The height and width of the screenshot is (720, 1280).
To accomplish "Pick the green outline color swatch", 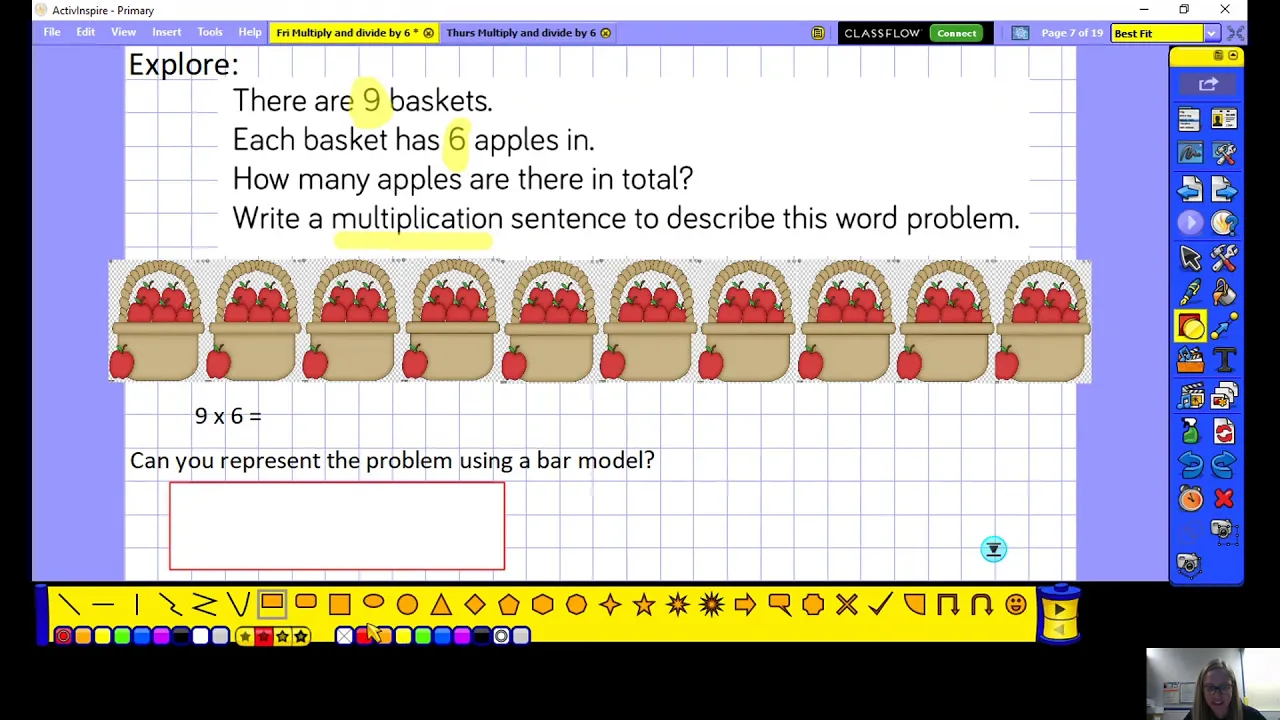I will (x=122, y=636).
